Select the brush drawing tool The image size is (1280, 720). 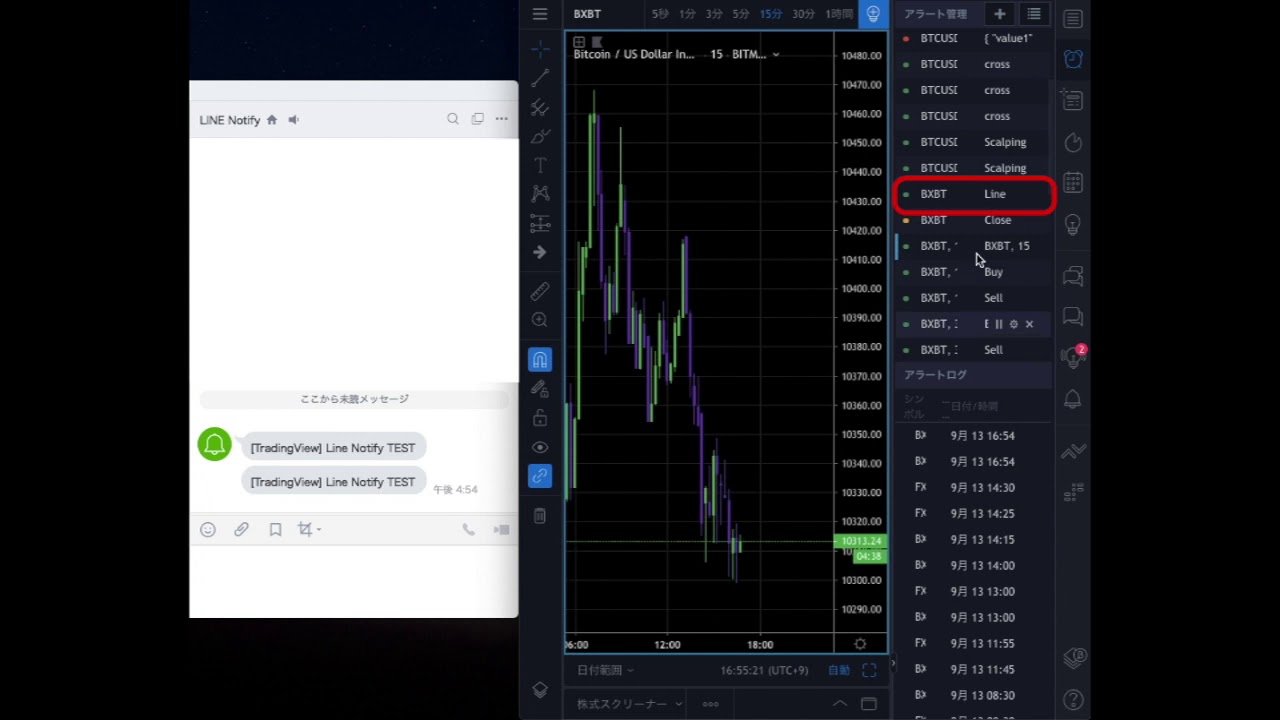tap(540, 136)
